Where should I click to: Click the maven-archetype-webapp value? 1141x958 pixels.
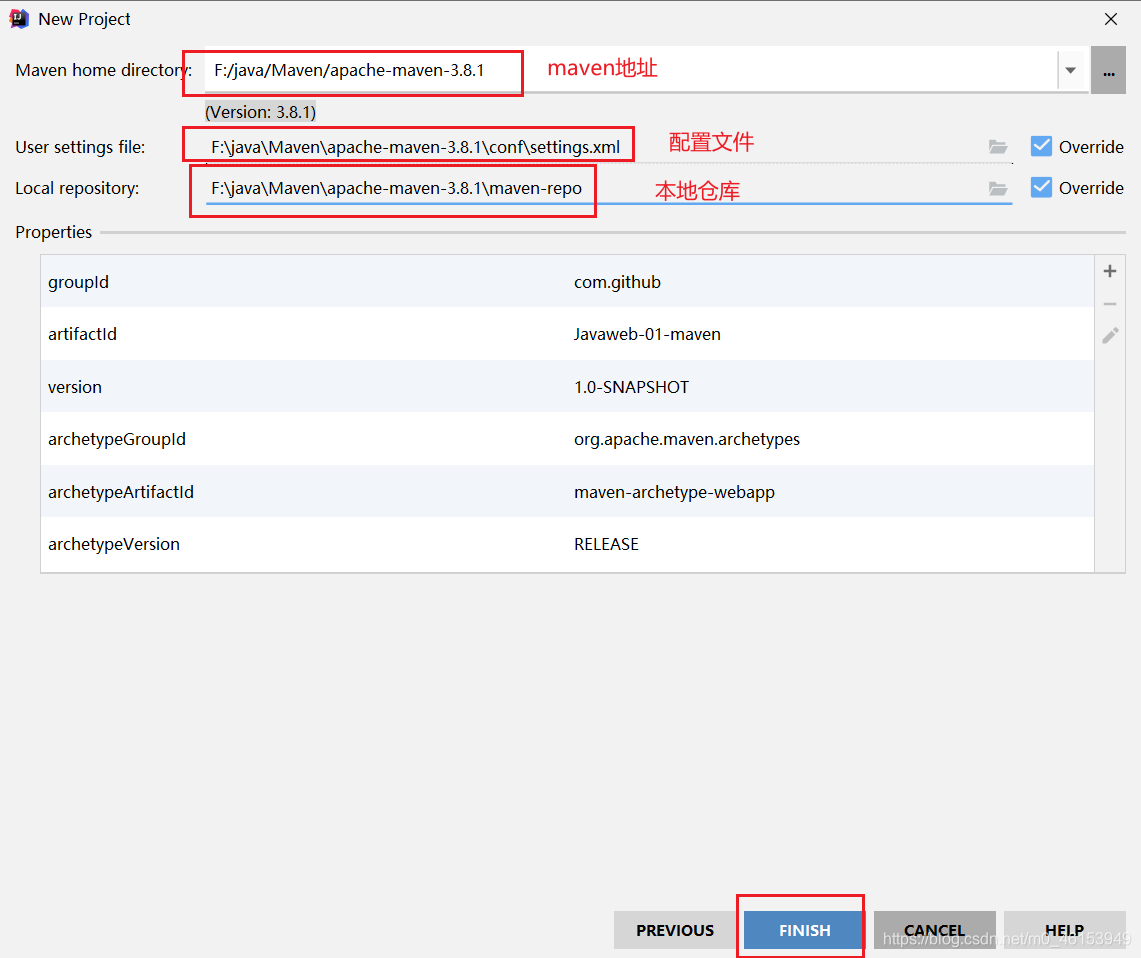coord(674,492)
